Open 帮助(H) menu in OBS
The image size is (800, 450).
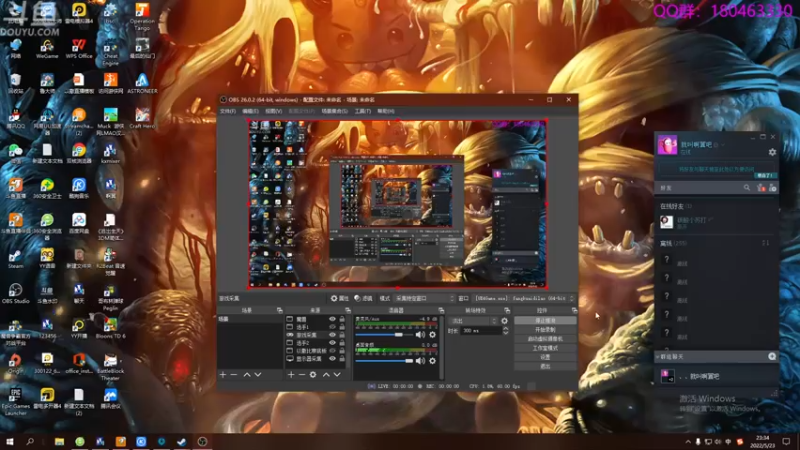tap(386, 111)
